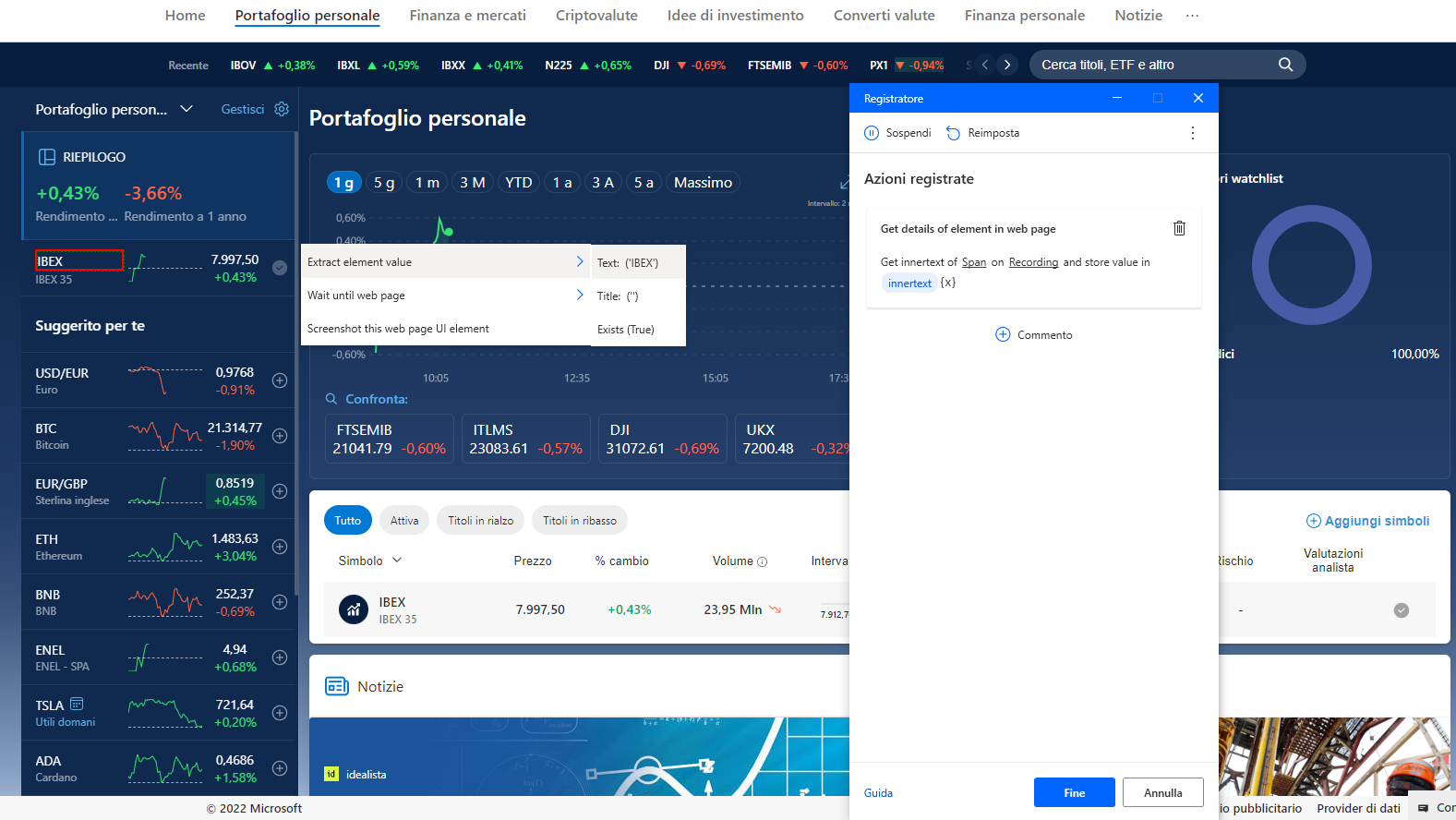1456x820 pixels.
Task: Select the Massimo chart range
Action: point(704,183)
